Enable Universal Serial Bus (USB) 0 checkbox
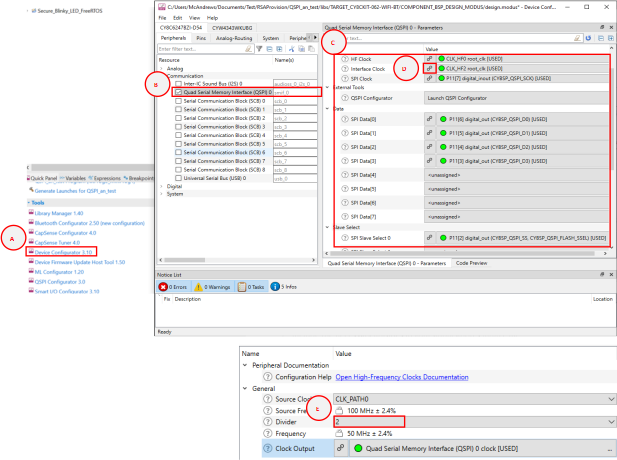 click(178, 178)
